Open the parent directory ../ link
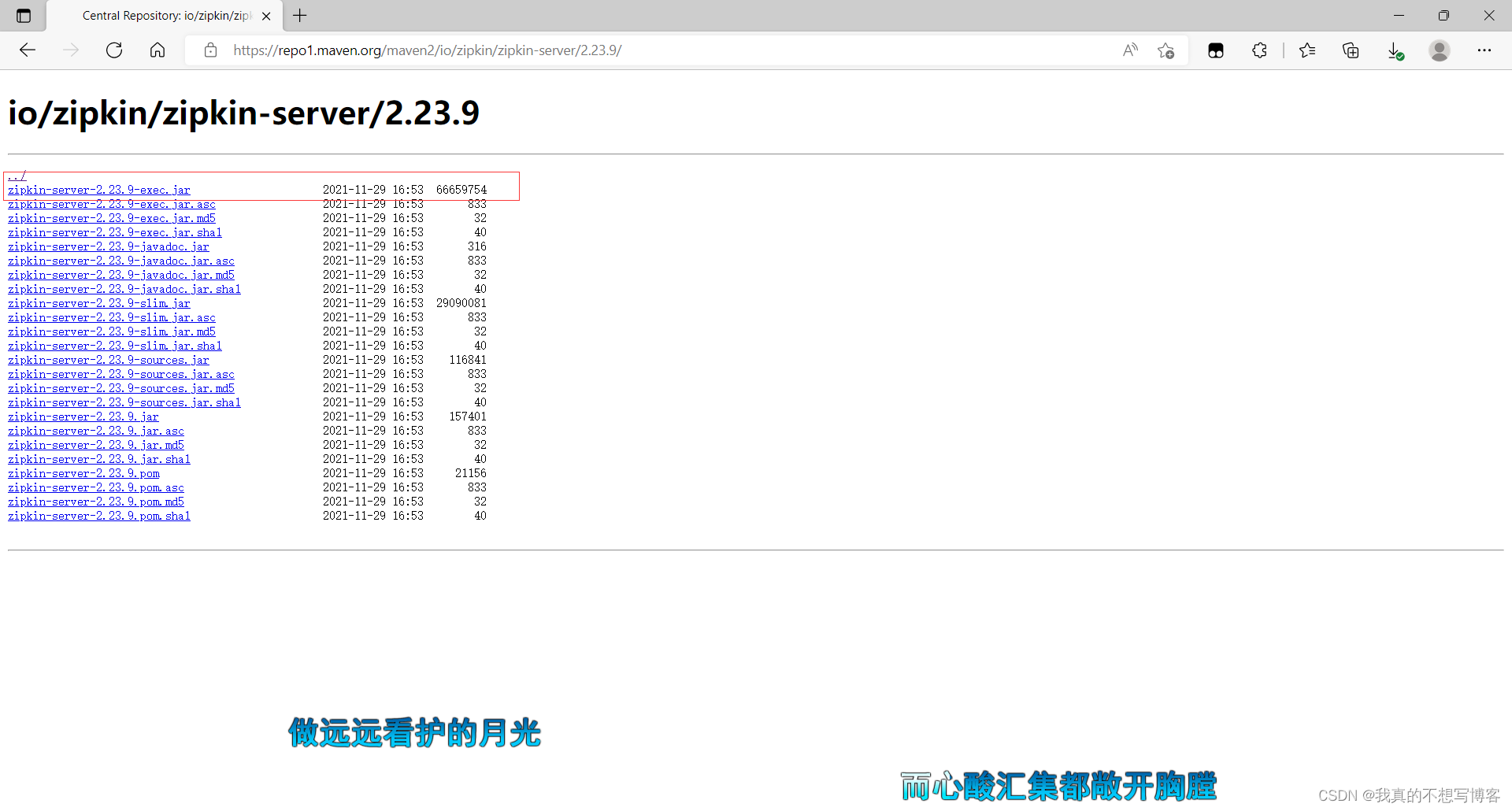Image resolution: width=1512 pixels, height=811 pixels. coord(17,176)
